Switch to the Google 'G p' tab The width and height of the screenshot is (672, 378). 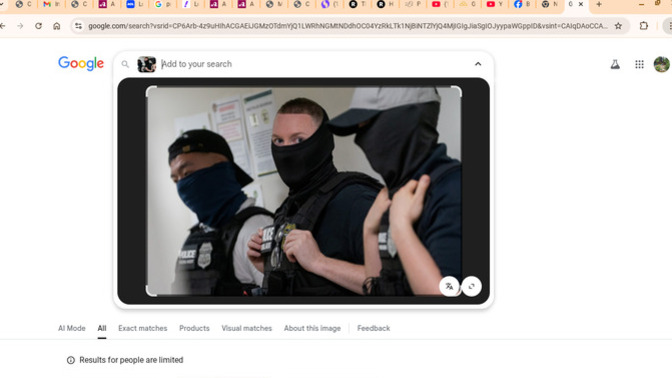[163, 4]
